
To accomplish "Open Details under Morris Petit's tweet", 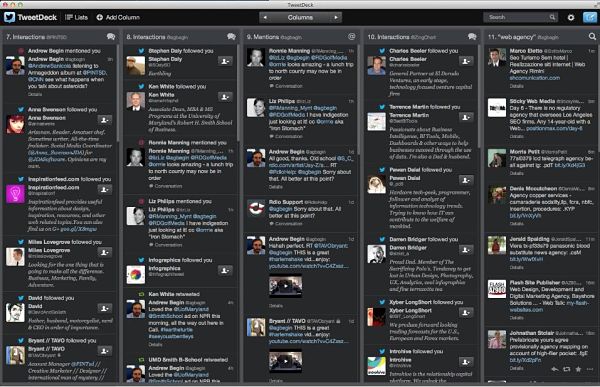I will click(517, 173).
